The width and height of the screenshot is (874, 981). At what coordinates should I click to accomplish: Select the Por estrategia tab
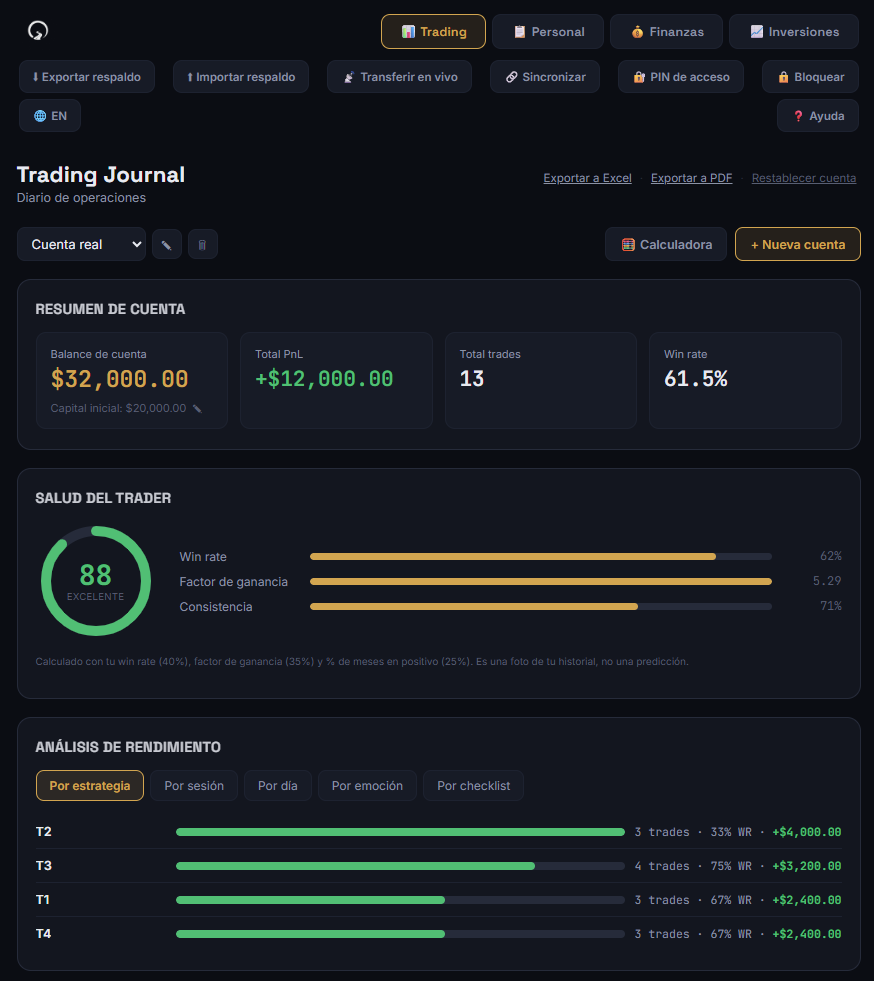pyautogui.click(x=90, y=786)
